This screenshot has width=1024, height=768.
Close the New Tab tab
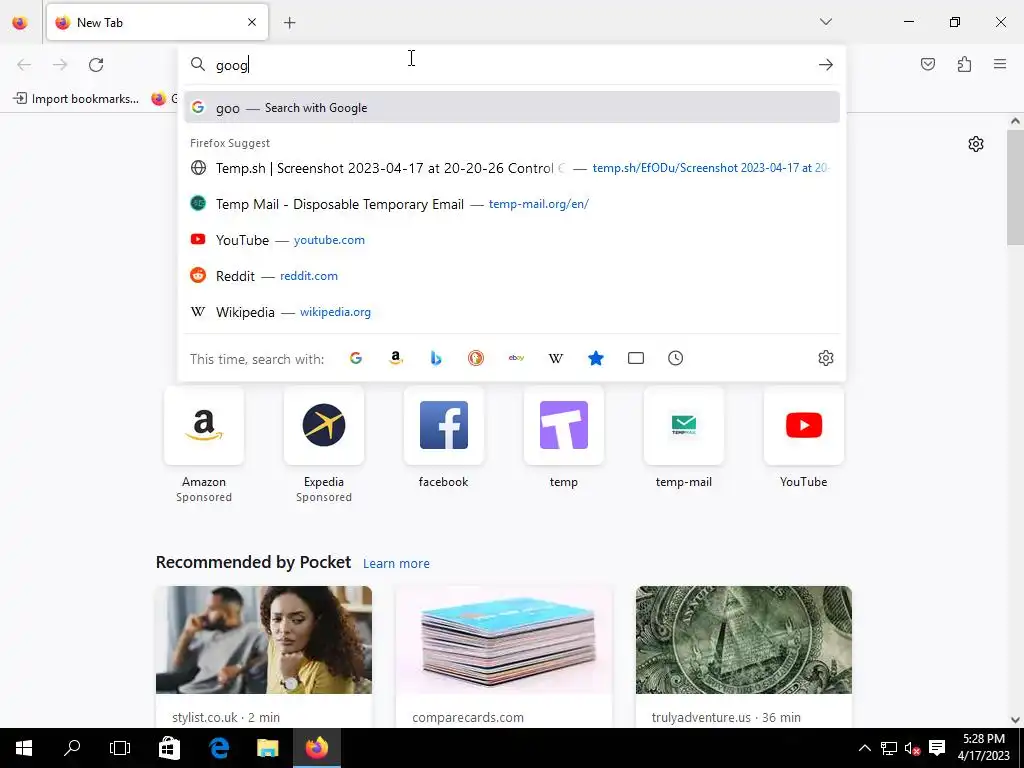[x=251, y=22]
